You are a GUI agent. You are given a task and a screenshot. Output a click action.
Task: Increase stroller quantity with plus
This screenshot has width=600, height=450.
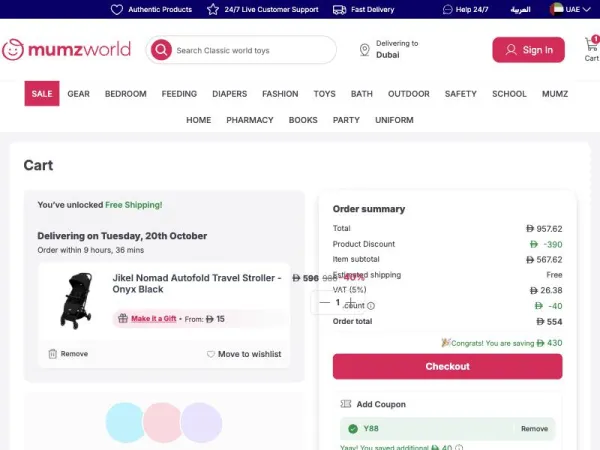click(351, 302)
